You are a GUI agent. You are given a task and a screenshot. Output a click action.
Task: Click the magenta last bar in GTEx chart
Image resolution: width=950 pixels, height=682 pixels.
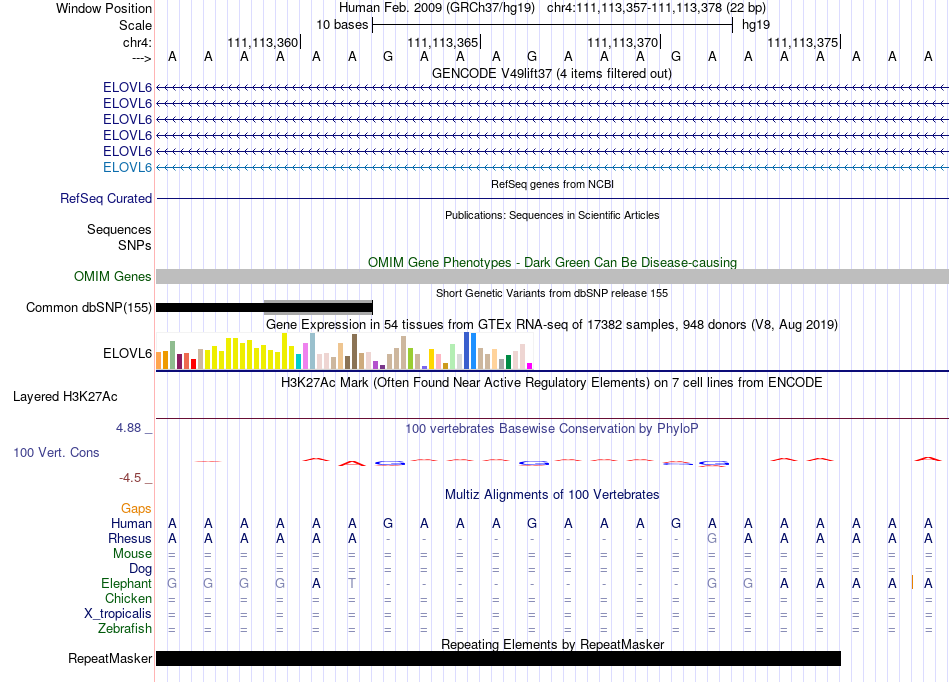530,366
